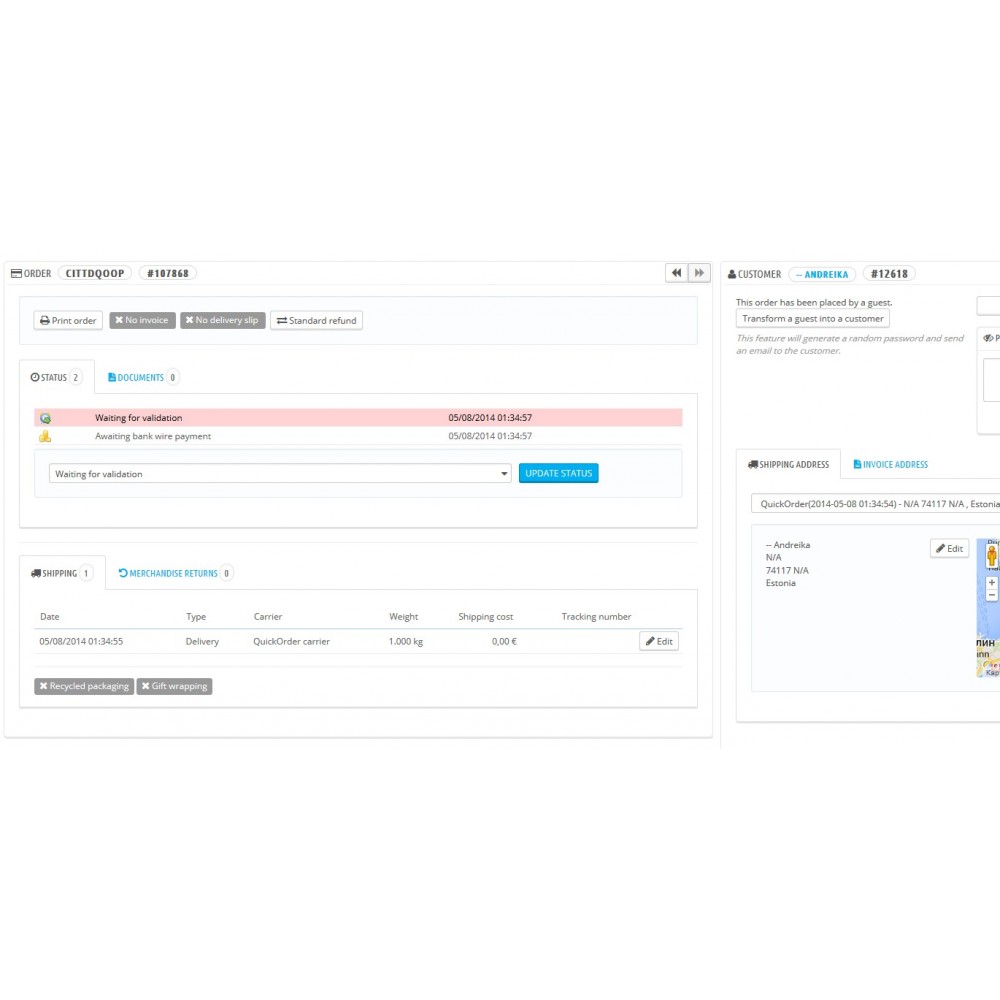Click the Carrier column header

pos(268,617)
